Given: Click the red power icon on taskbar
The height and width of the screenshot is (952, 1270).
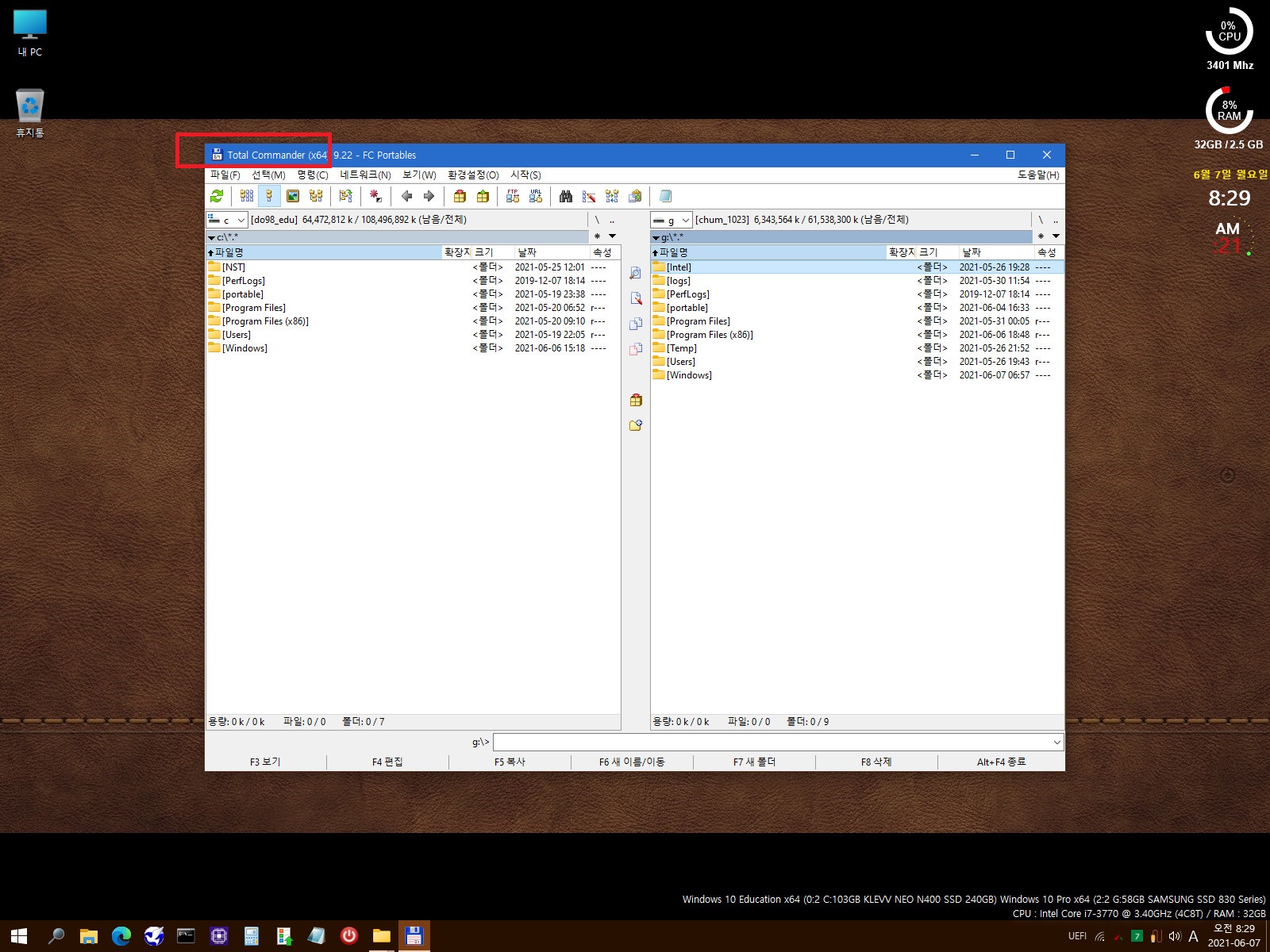Looking at the screenshot, I should tap(348, 936).
